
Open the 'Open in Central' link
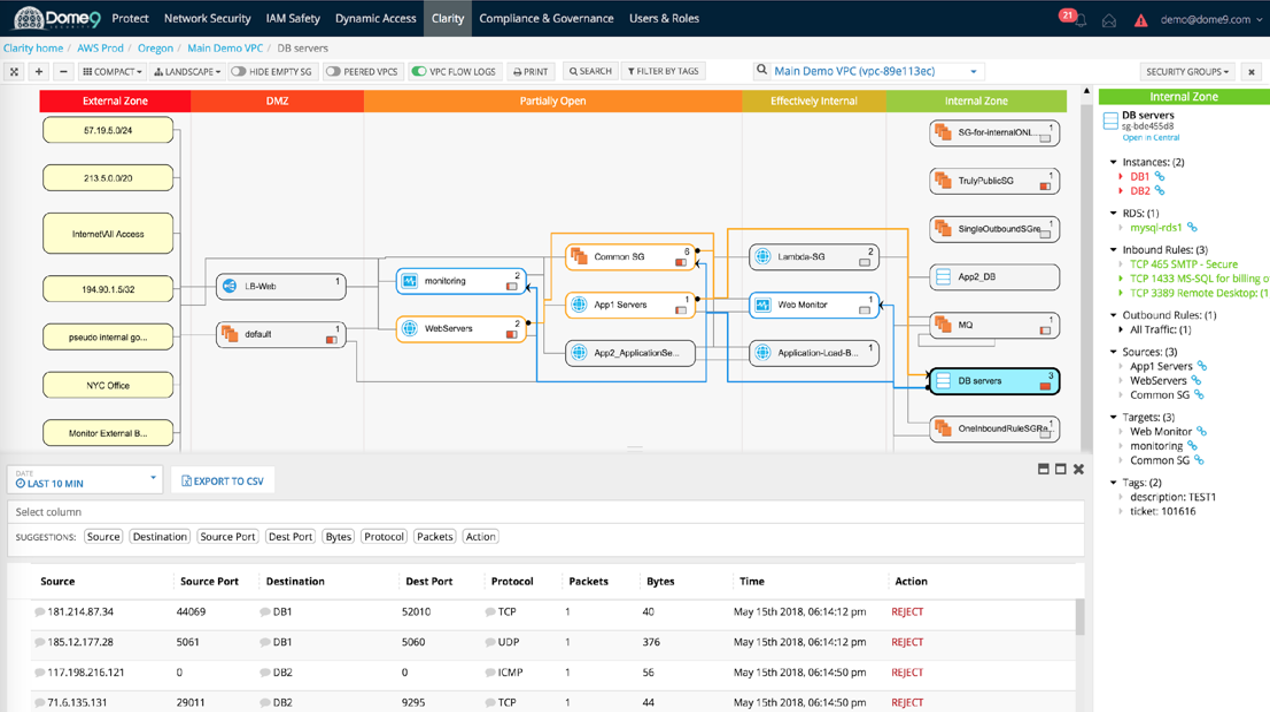[1151, 138]
